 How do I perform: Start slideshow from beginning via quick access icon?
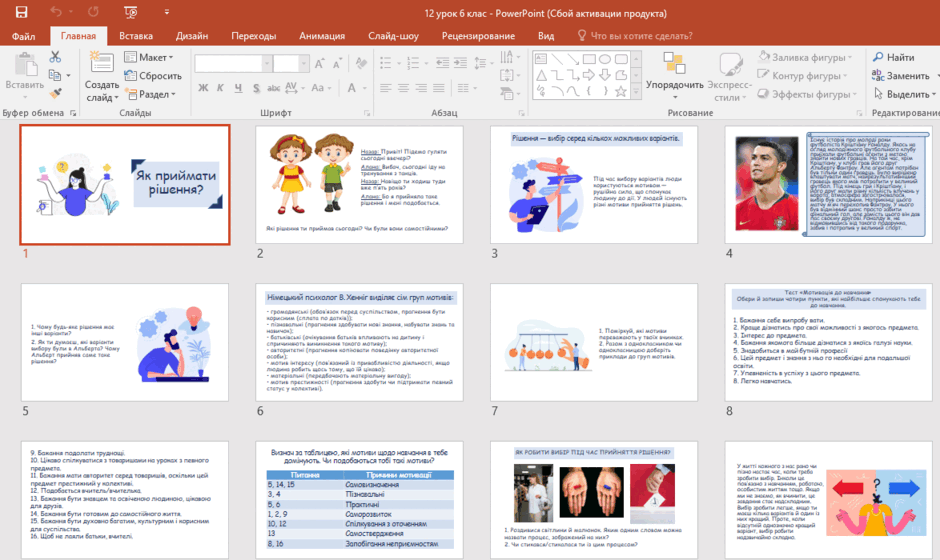point(130,12)
